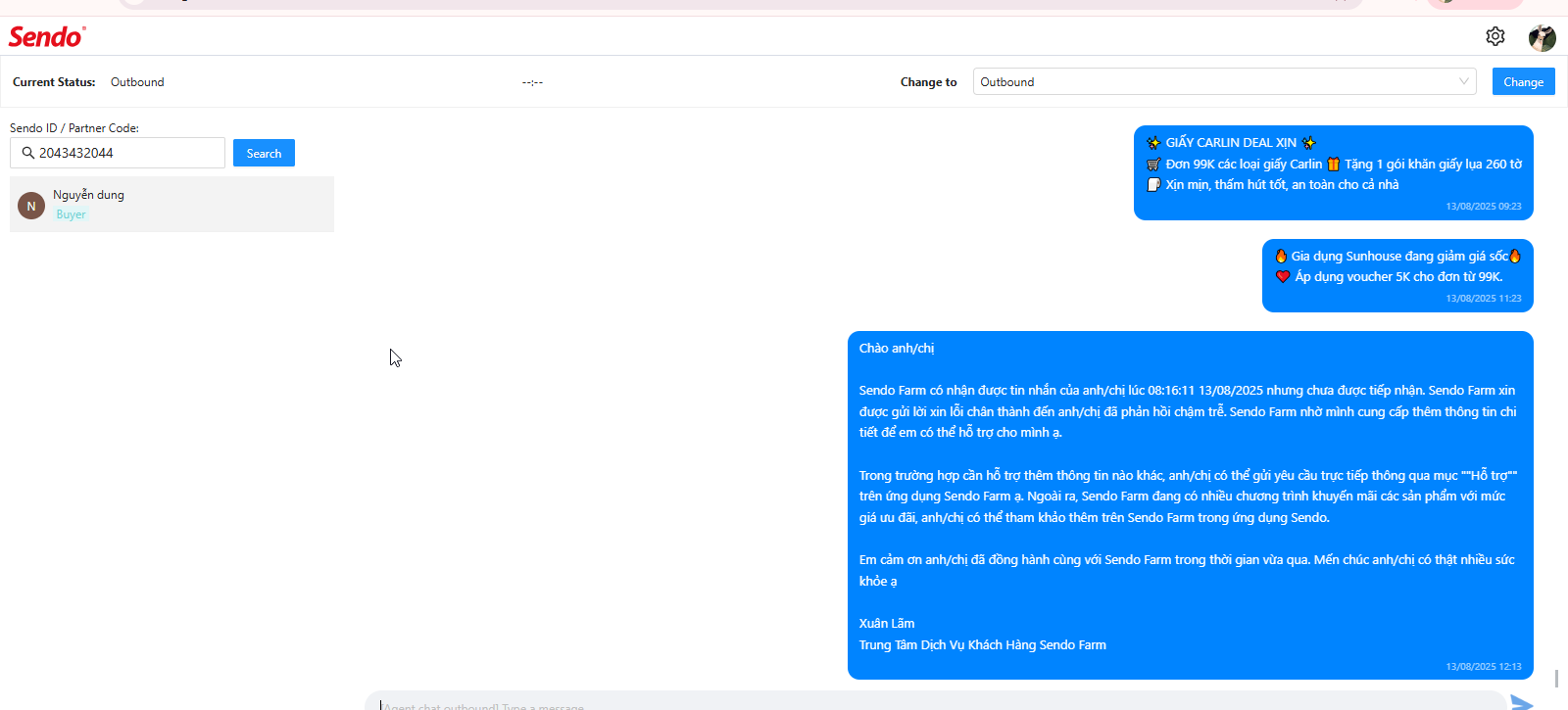1568x710 pixels.
Task: Click the GIẤY CARLIN DEAL XỊN message
Action: [x=1333, y=172]
